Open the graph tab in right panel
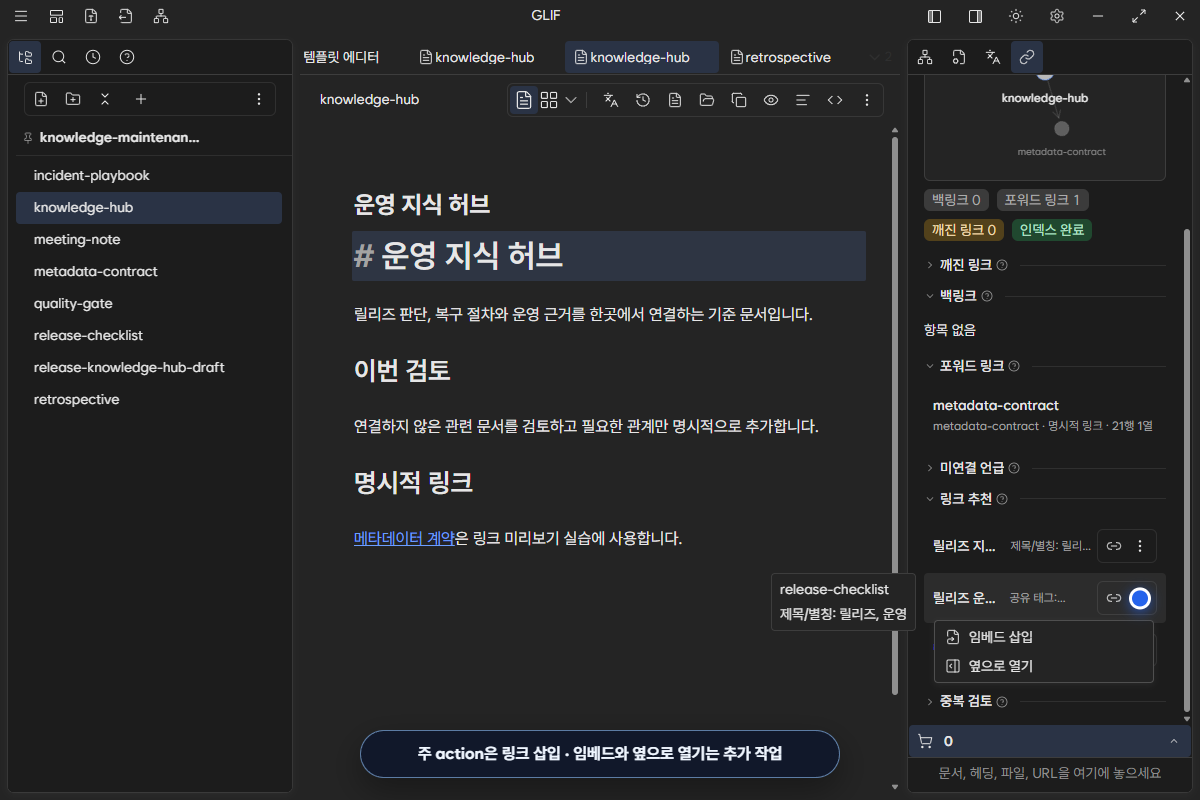Viewport: 1200px width, 800px height. [925, 57]
